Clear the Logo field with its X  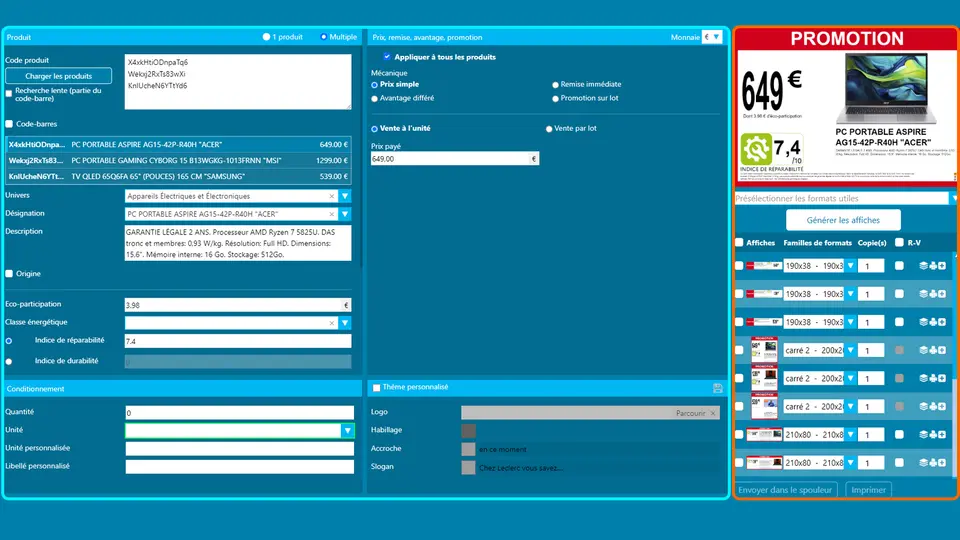click(x=713, y=413)
